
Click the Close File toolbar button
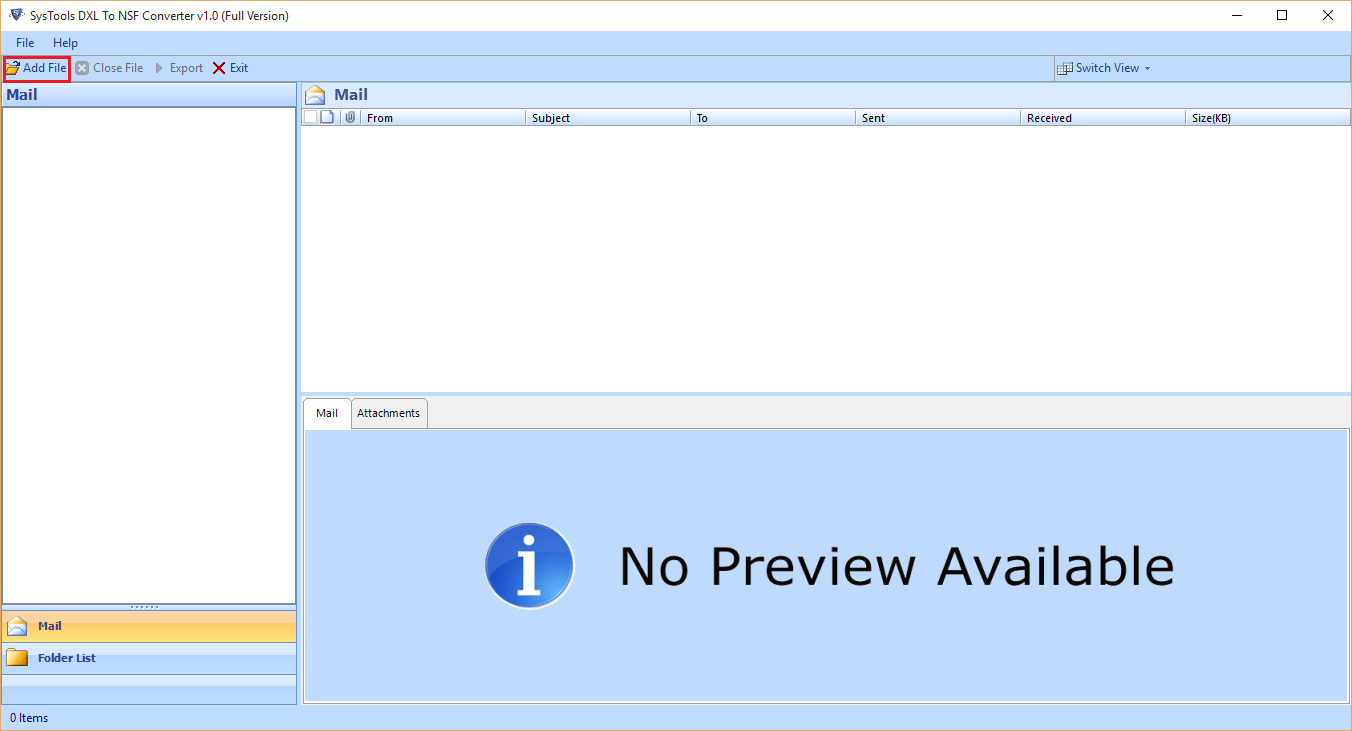click(109, 68)
